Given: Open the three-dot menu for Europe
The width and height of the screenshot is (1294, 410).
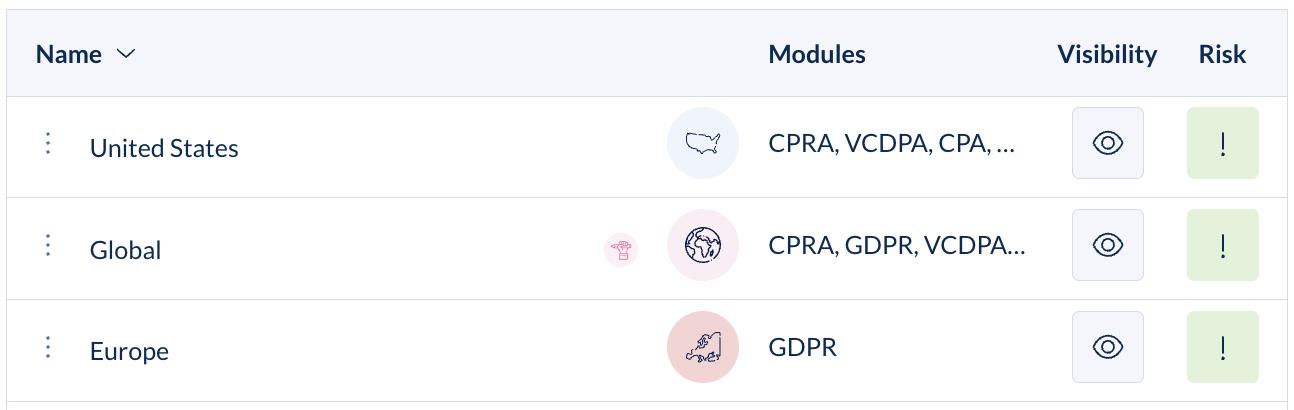Looking at the screenshot, I should (47, 348).
